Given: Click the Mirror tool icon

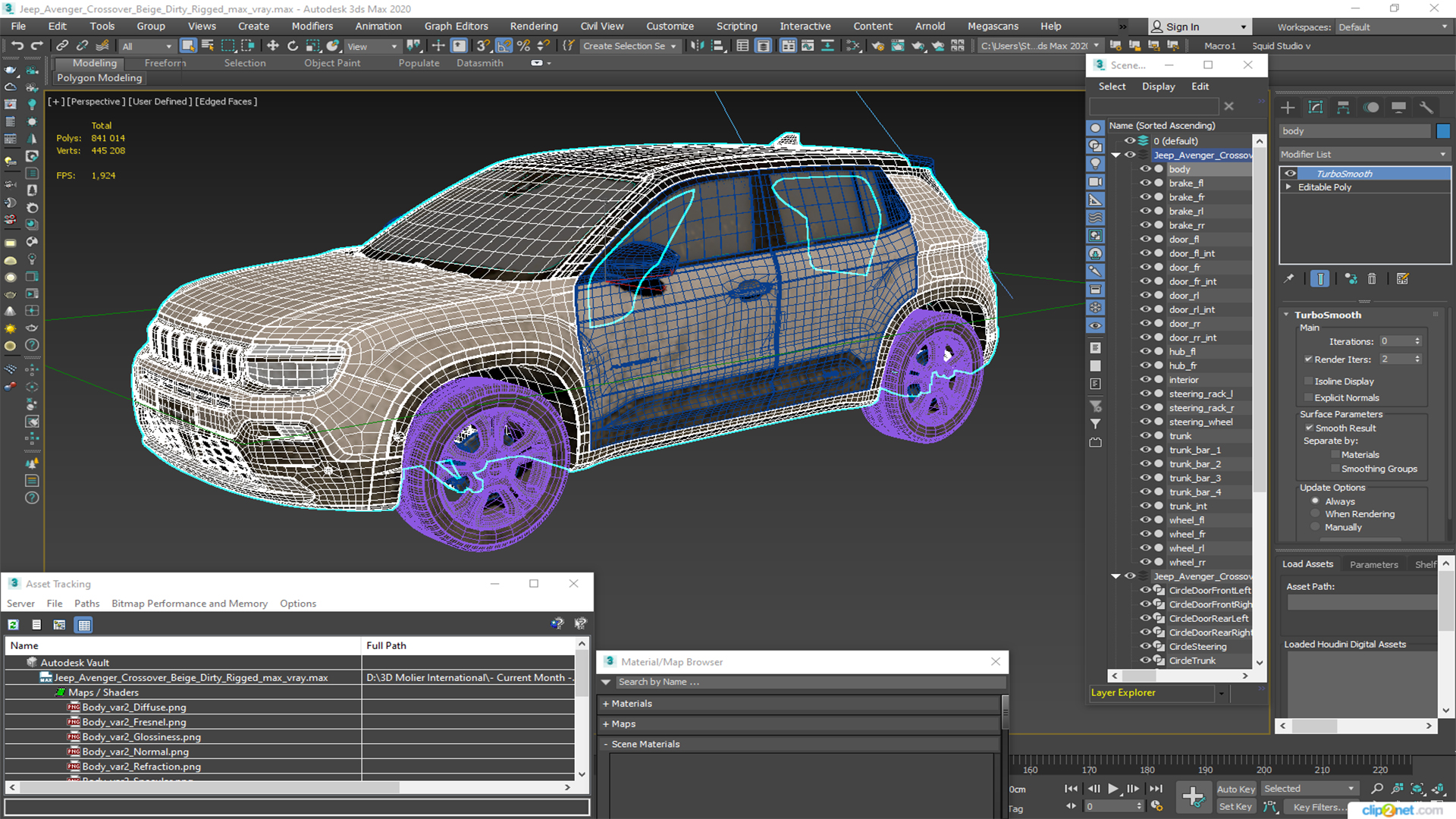Looking at the screenshot, I should (x=697, y=45).
